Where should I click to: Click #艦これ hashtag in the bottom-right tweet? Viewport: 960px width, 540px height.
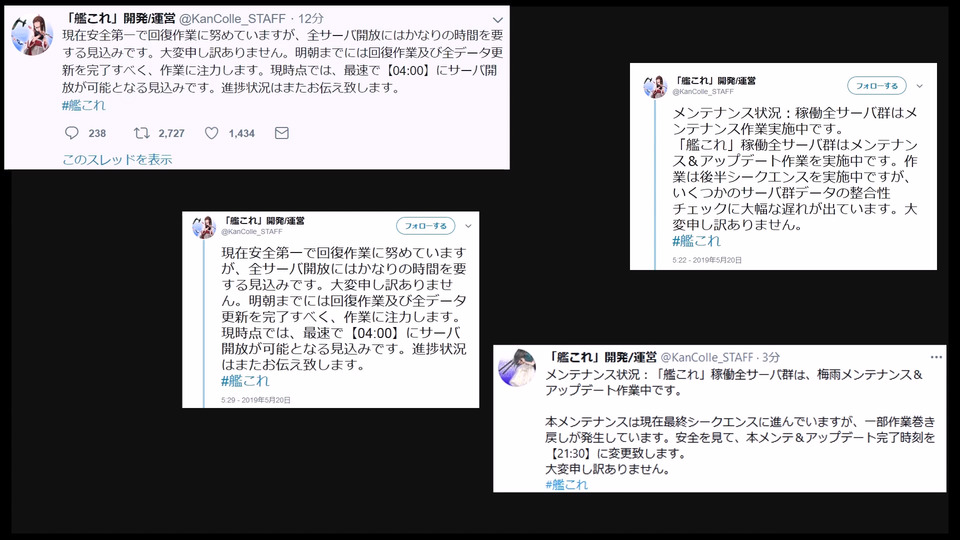[567, 485]
